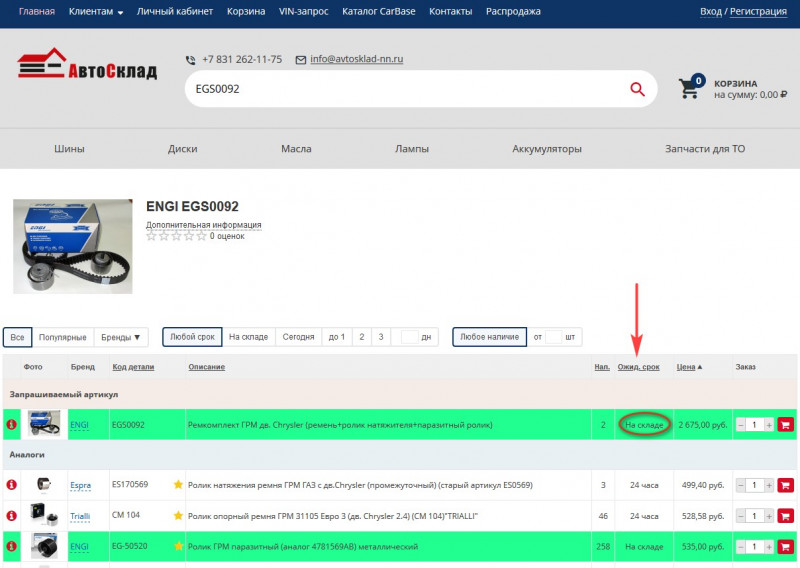Sort by 'Нал.' column
This screenshot has width=800, height=568.
point(602,367)
